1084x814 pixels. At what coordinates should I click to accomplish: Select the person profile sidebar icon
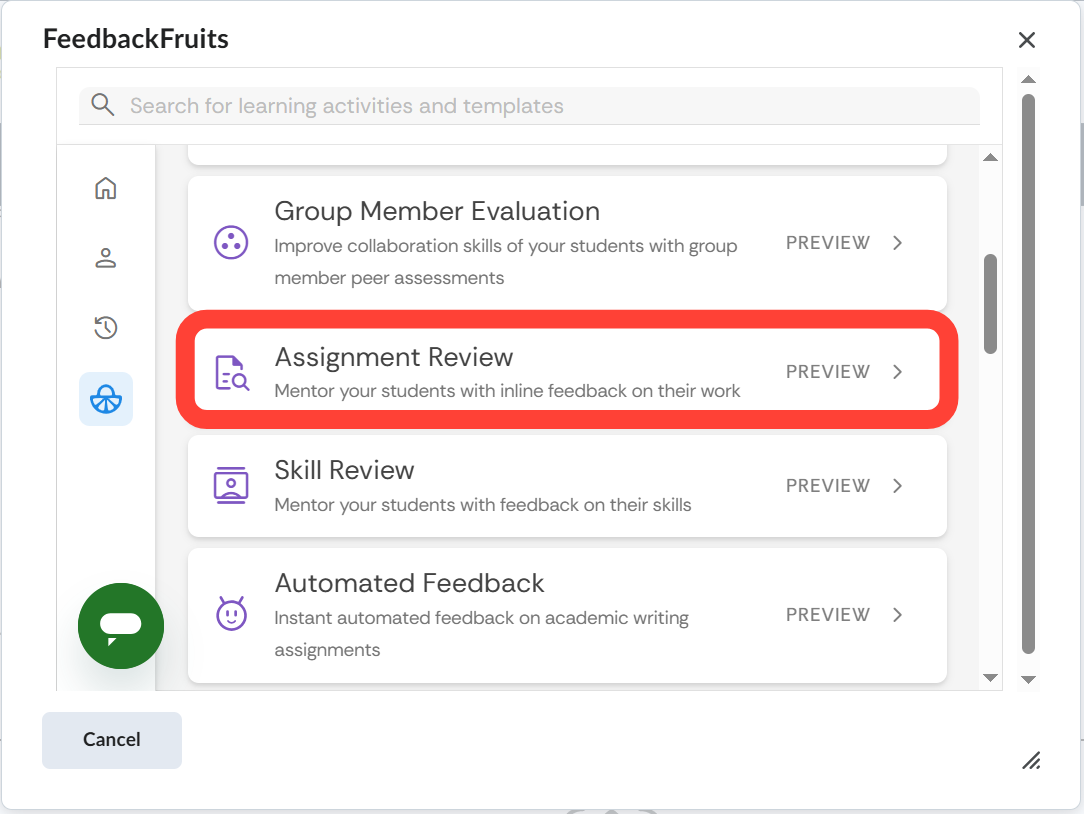[106, 258]
